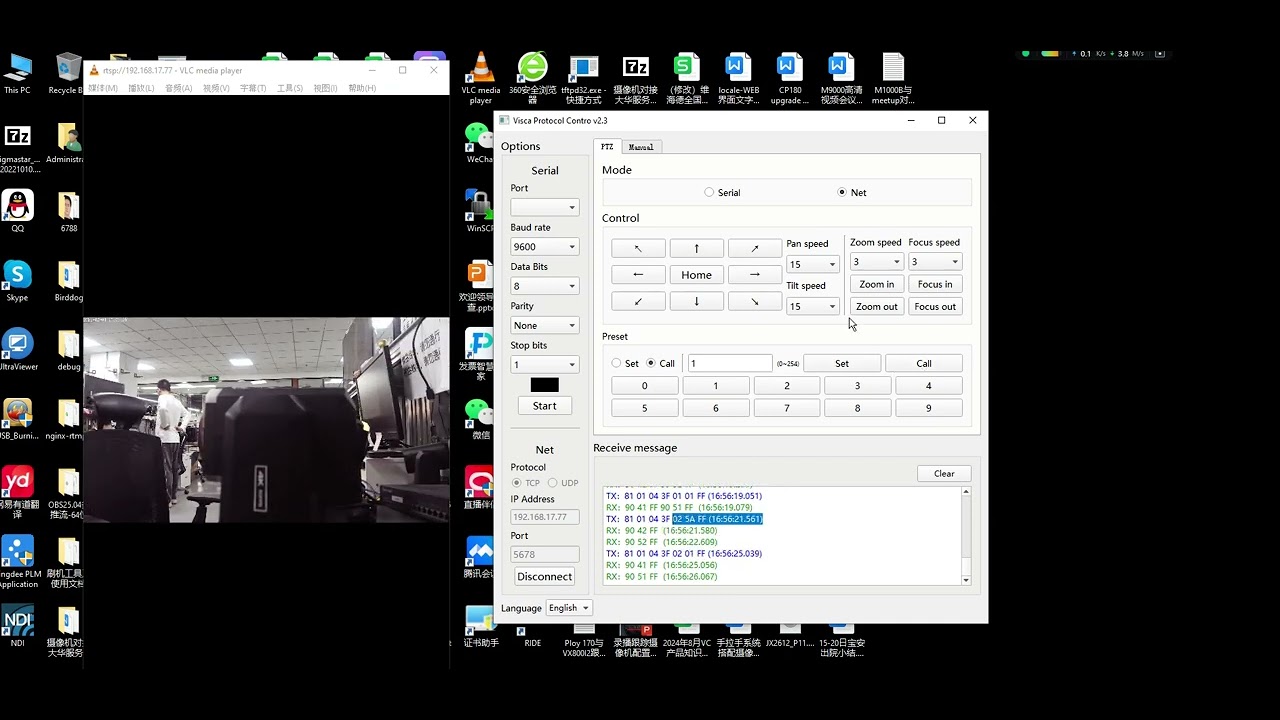Open Baud rate 9600 dropdown
Viewport: 1280px width, 720px height.
[x=544, y=247]
